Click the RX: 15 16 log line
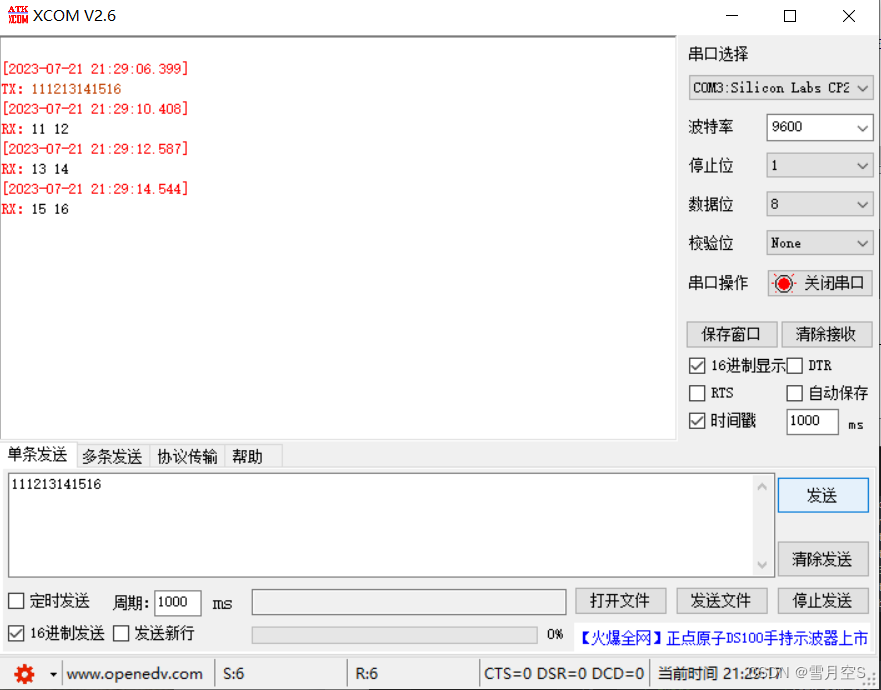Image resolution: width=881 pixels, height=690 pixels. 35,209
